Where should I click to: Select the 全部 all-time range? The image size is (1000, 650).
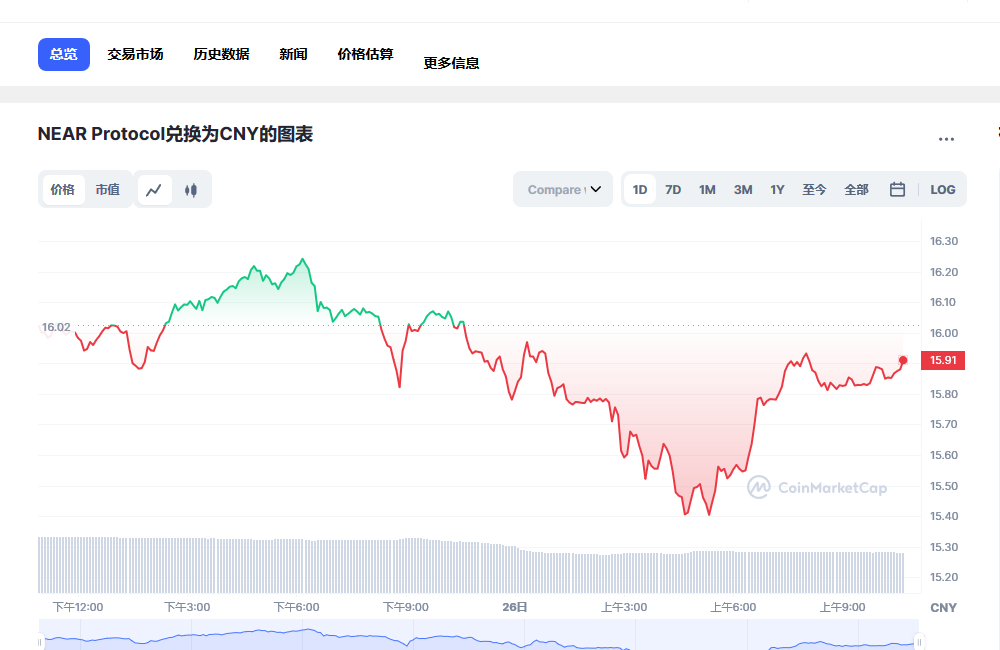click(x=857, y=189)
